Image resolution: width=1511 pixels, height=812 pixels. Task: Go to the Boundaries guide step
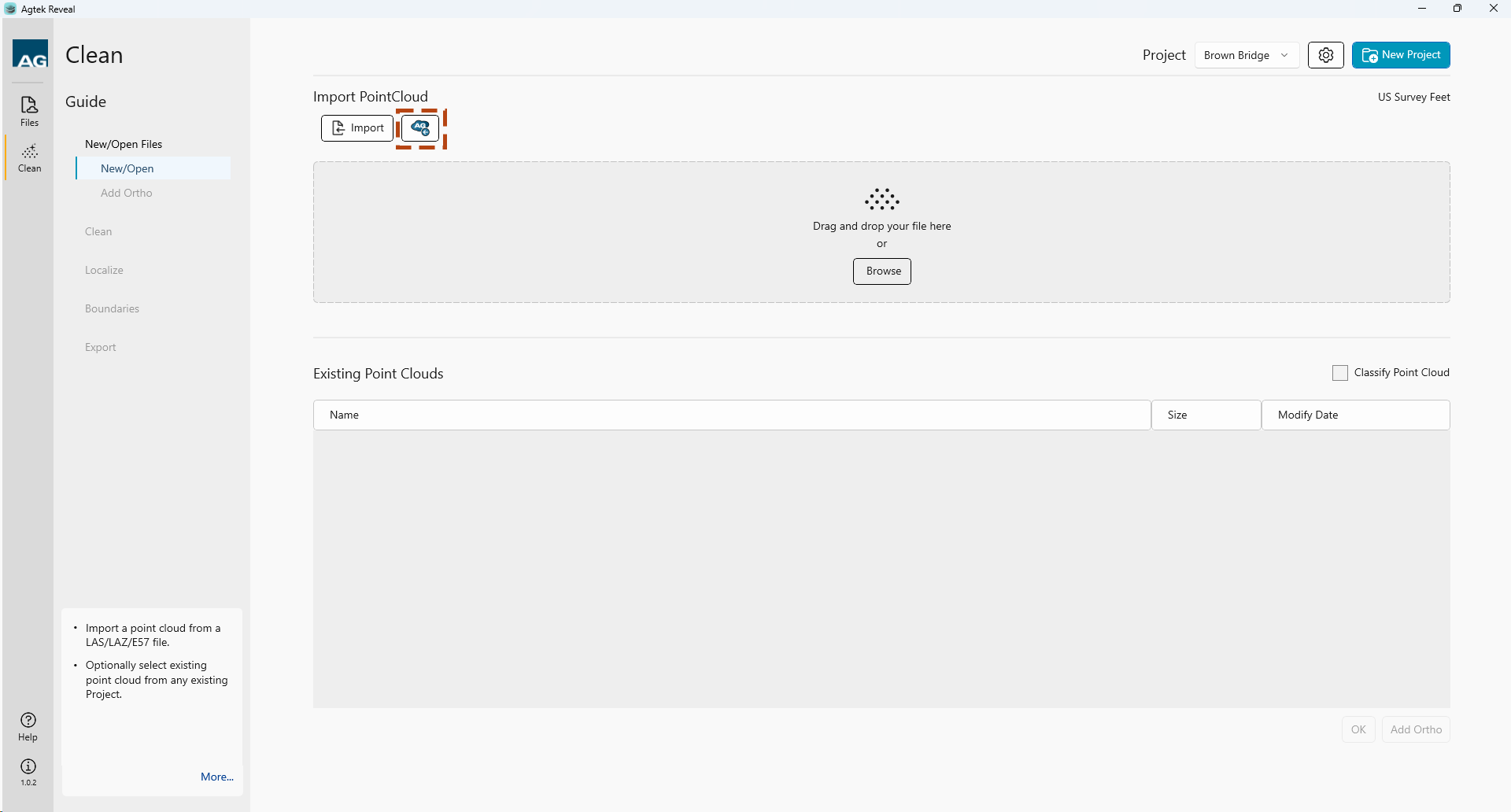click(112, 308)
